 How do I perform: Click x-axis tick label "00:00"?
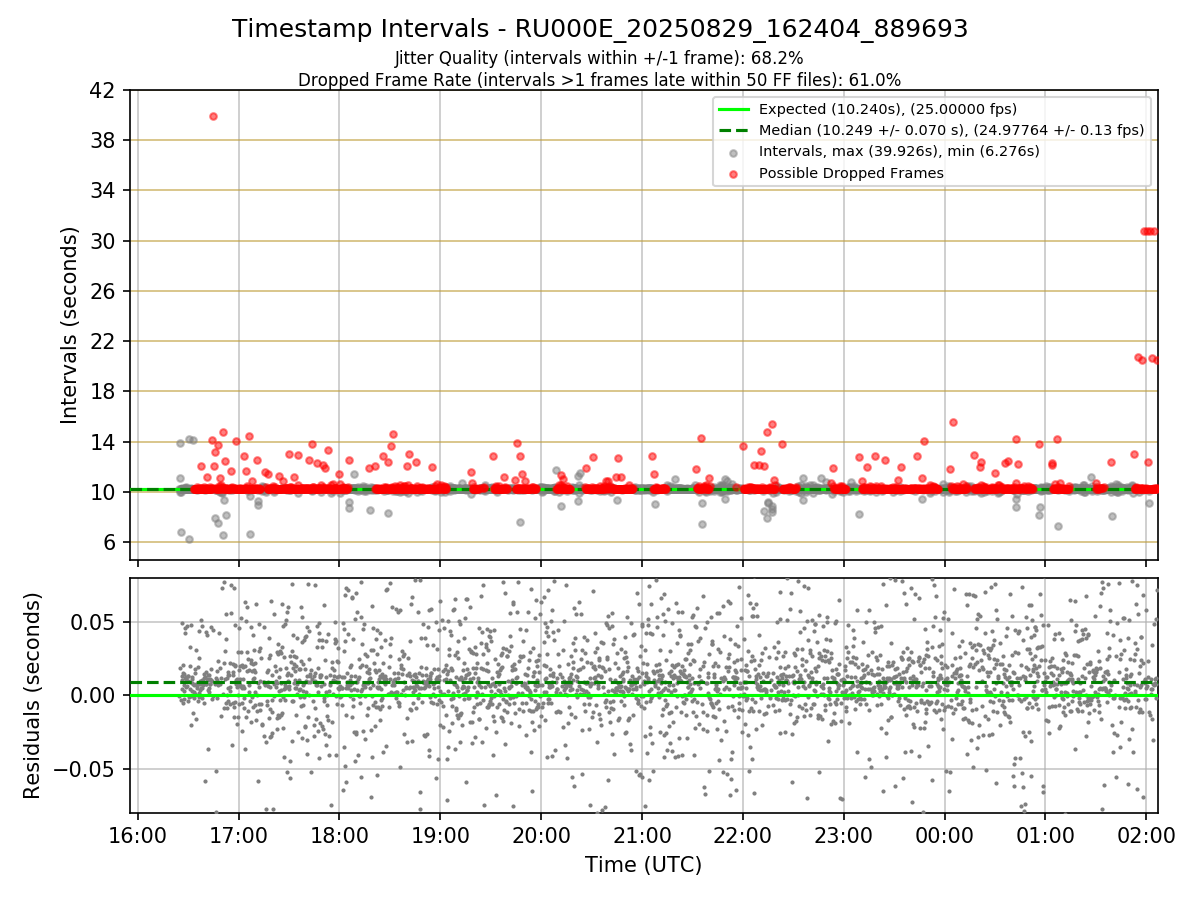[x=945, y=834]
